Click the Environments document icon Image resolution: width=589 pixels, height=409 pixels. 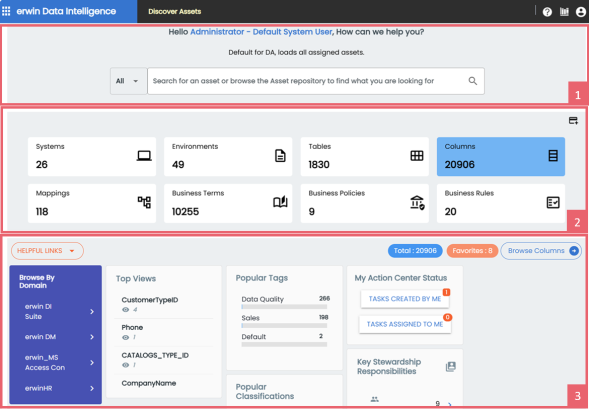[280, 155]
